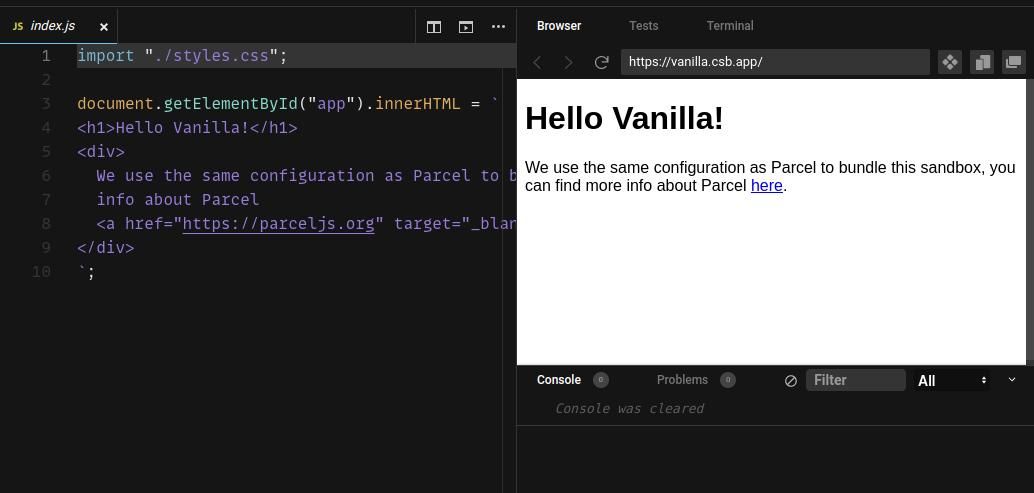Refresh the preview browser page

coord(601,62)
